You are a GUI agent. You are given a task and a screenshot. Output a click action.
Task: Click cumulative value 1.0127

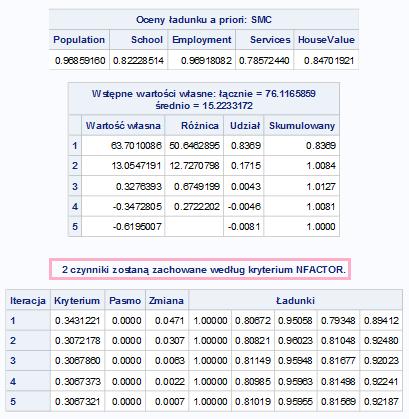(x=321, y=186)
